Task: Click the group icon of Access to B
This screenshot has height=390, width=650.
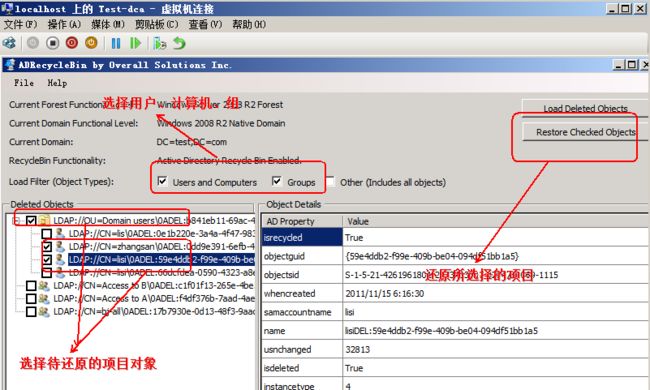Action: 44,286
